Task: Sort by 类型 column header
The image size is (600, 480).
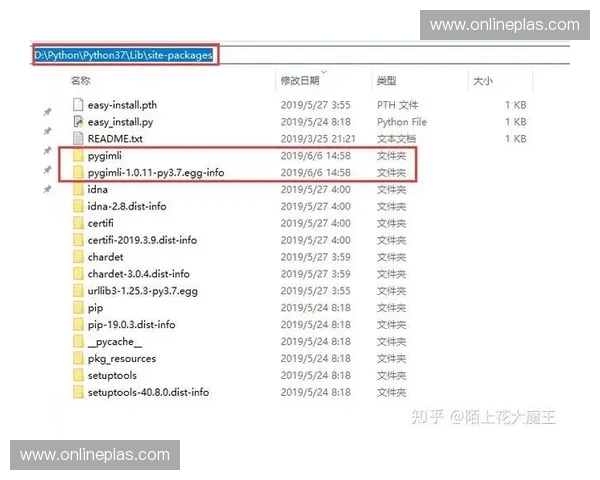Action: 387,80
